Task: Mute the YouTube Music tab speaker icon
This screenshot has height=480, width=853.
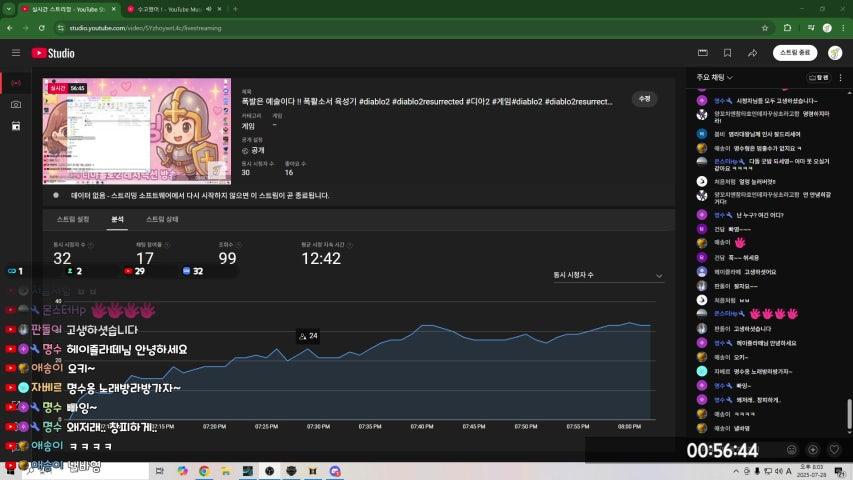Action: tap(209, 9)
